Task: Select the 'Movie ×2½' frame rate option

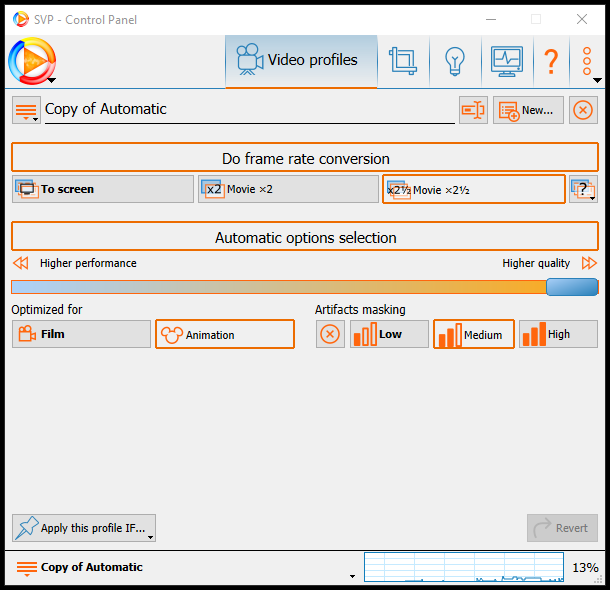Action: click(473, 189)
